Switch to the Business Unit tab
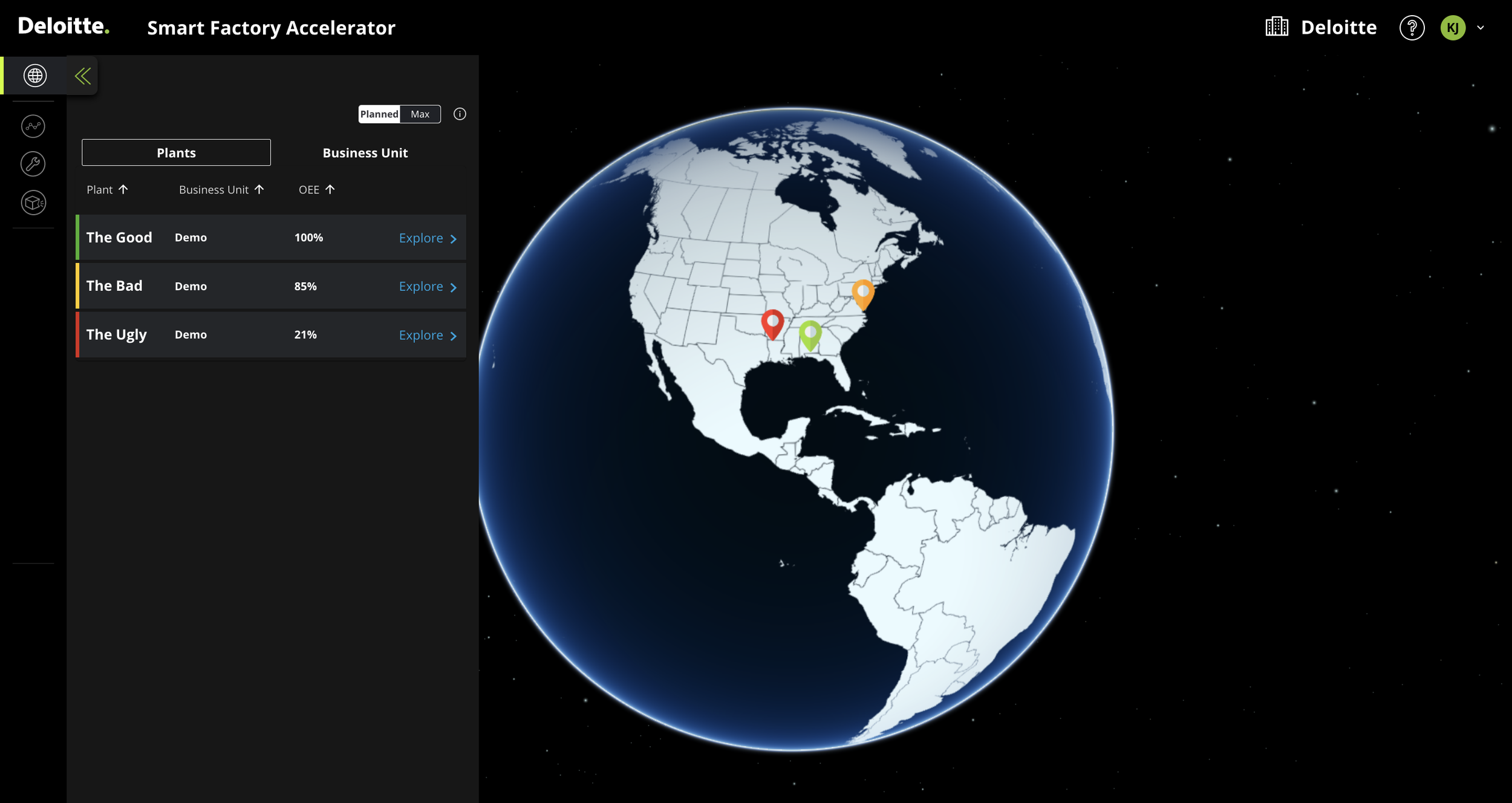Viewport: 1512px width, 803px height. point(365,153)
